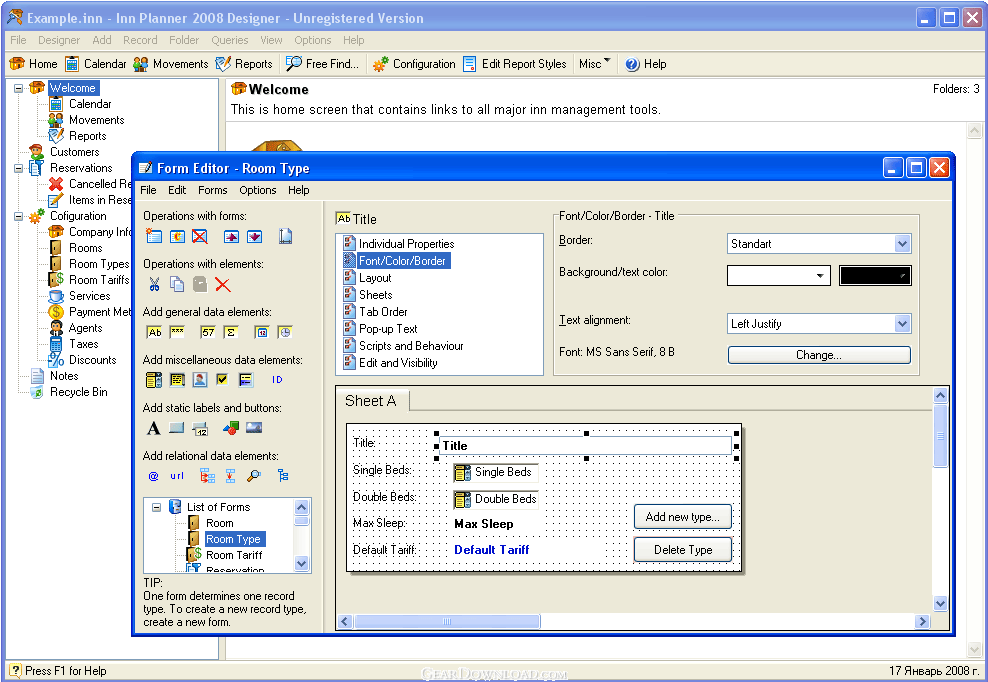Open the white background color picker

pos(779,275)
